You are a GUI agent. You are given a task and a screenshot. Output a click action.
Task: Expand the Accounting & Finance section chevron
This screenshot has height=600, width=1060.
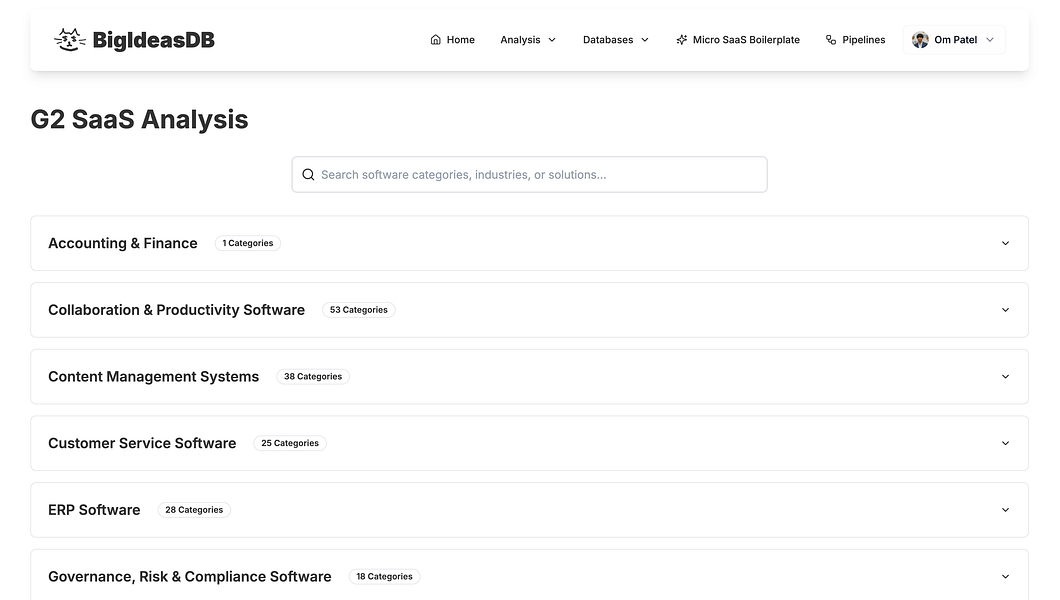pos(1005,243)
